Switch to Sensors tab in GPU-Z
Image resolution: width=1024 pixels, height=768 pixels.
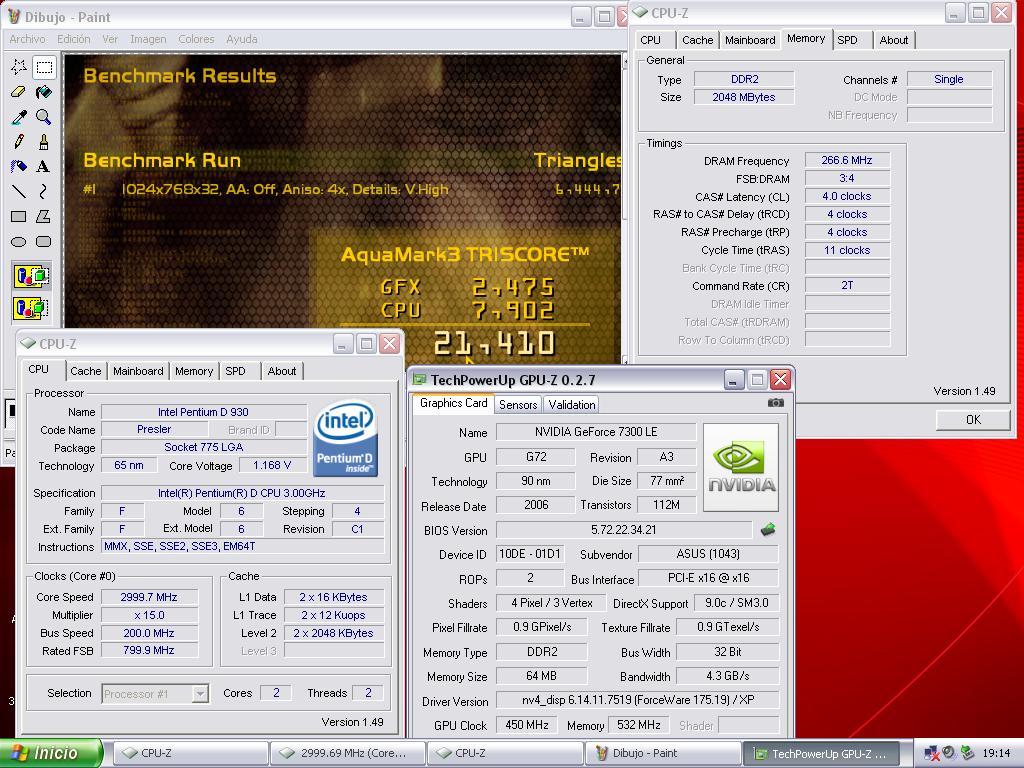pos(518,405)
